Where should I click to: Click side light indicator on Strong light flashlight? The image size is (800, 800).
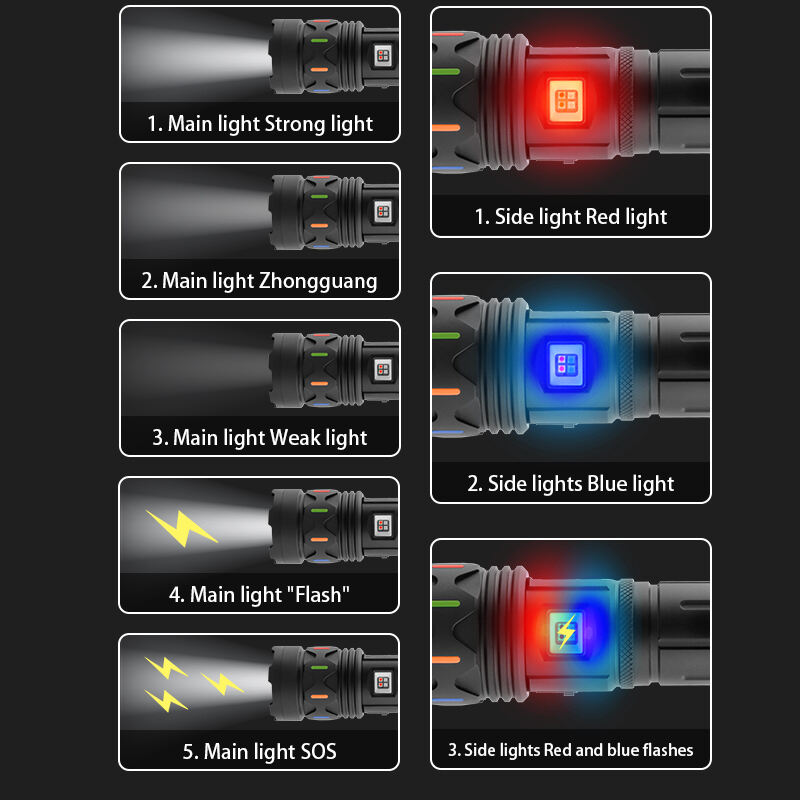[383, 56]
